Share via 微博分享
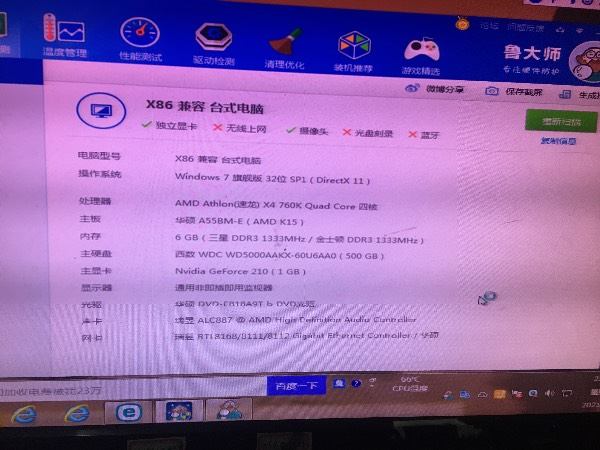Image resolution: width=600 pixels, height=450 pixels. tap(434, 89)
